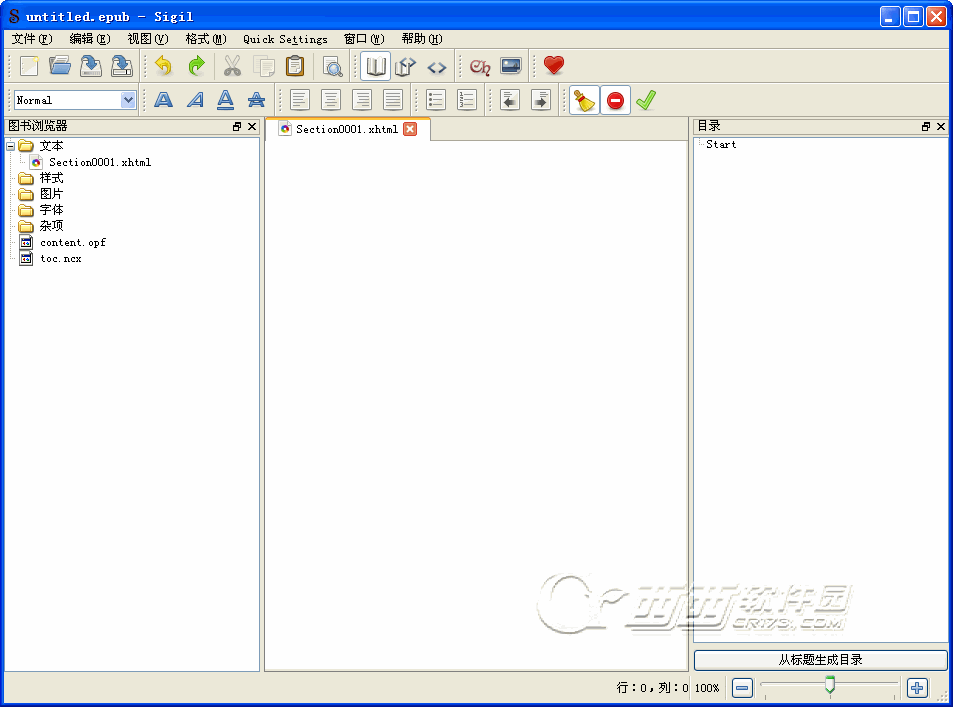This screenshot has height=707, width=953.
Task: Select the 样式 folder in the book browser
Action: (51, 178)
